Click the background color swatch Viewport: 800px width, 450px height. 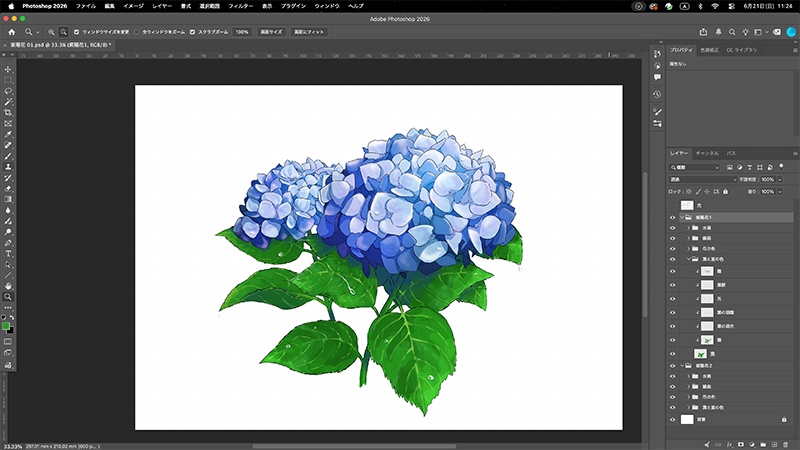pyautogui.click(x=11, y=330)
